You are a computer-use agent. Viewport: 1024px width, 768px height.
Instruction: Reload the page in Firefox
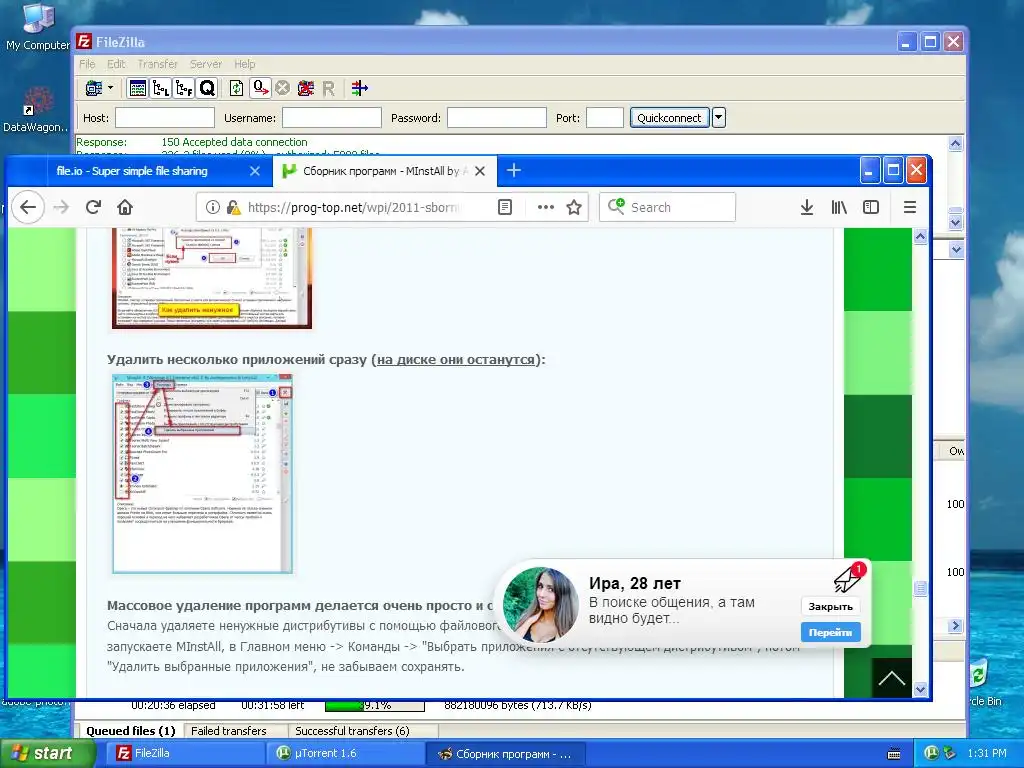93,207
